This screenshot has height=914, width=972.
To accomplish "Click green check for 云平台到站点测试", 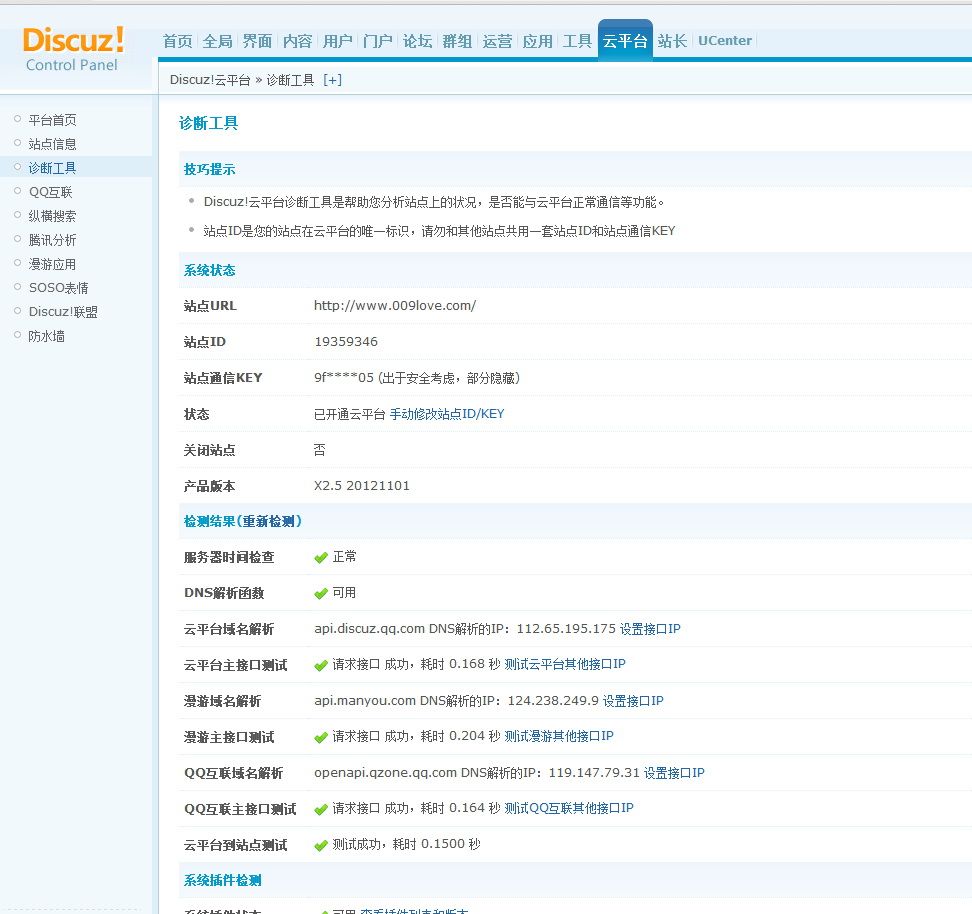I will 320,845.
